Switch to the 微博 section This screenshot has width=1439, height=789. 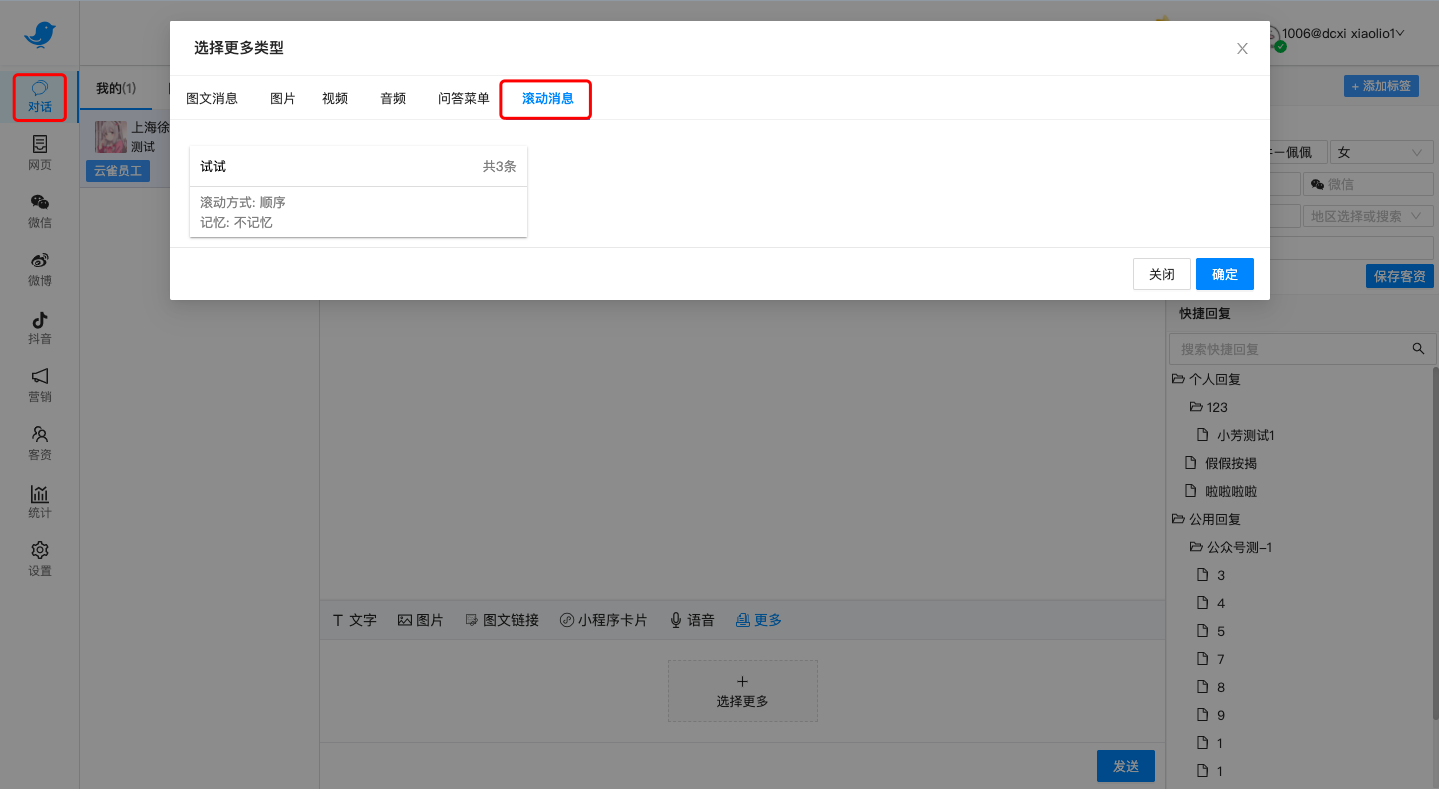pyautogui.click(x=39, y=269)
